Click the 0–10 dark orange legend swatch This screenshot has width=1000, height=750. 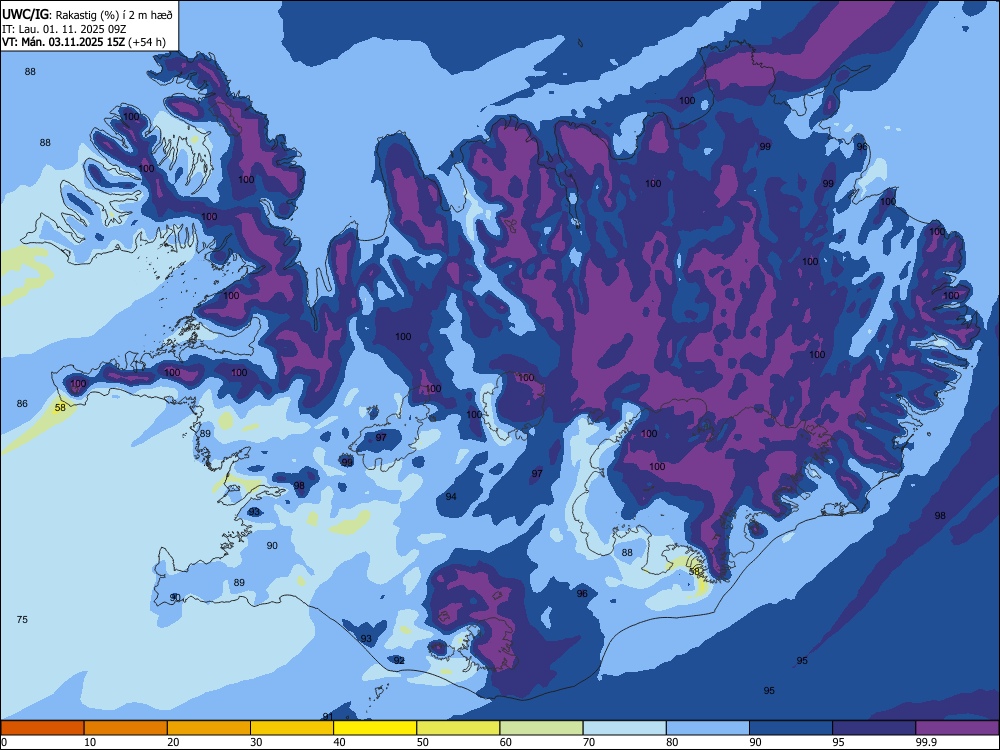(42, 728)
